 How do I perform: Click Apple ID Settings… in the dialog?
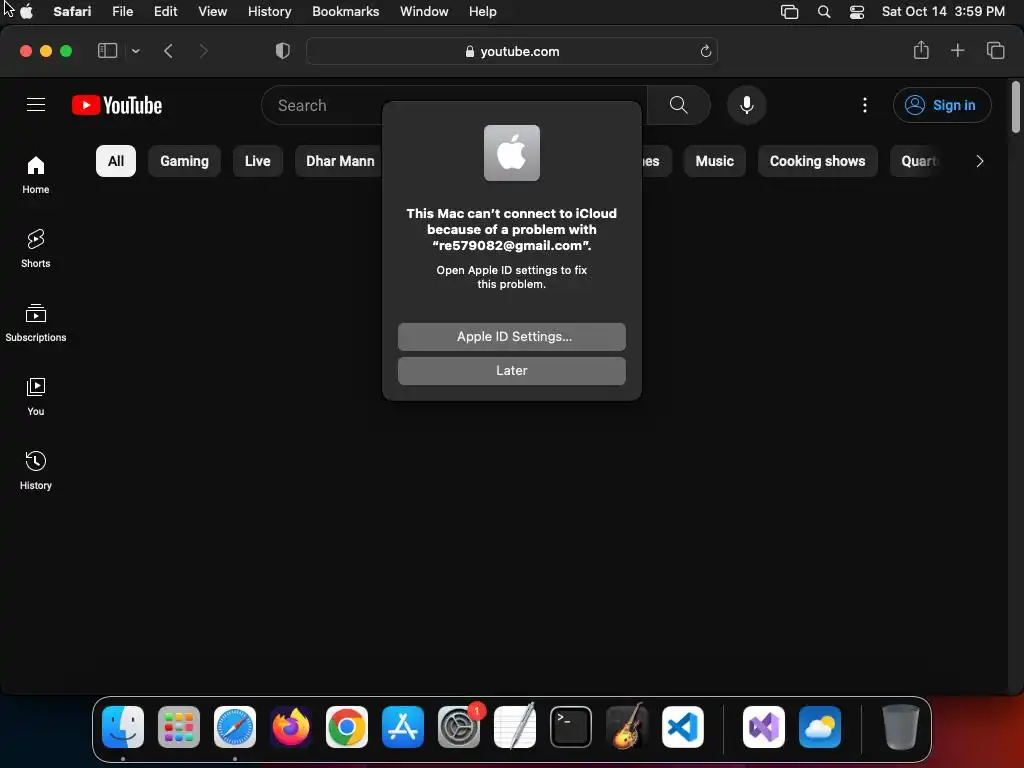point(512,336)
